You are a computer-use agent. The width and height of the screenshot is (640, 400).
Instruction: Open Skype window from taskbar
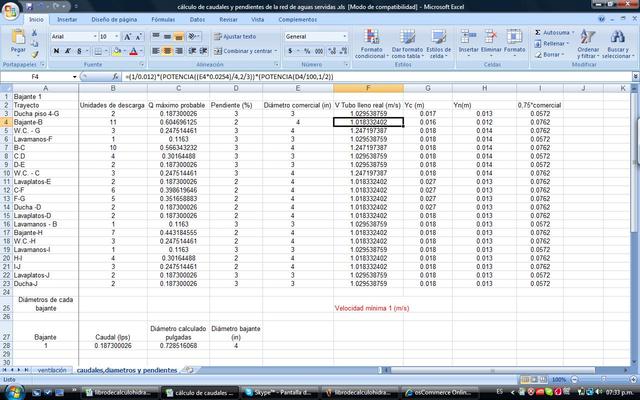point(279,393)
